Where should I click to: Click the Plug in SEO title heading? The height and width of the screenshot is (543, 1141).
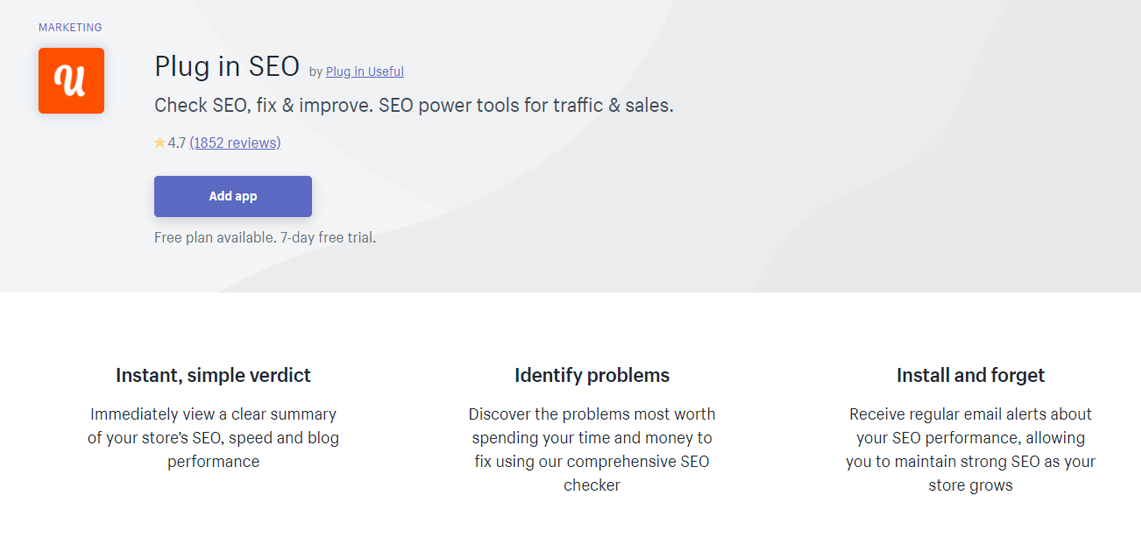click(x=227, y=66)
